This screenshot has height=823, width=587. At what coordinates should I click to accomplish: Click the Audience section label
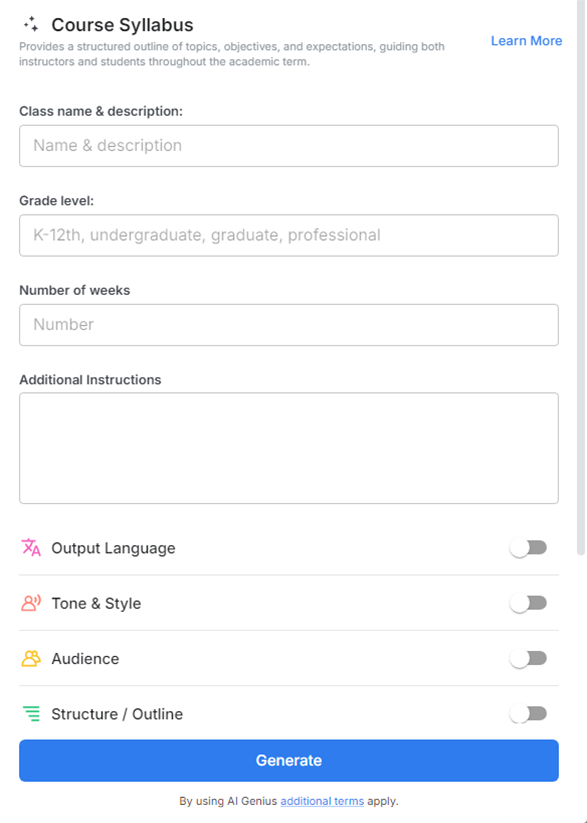[x=83, y=658]
